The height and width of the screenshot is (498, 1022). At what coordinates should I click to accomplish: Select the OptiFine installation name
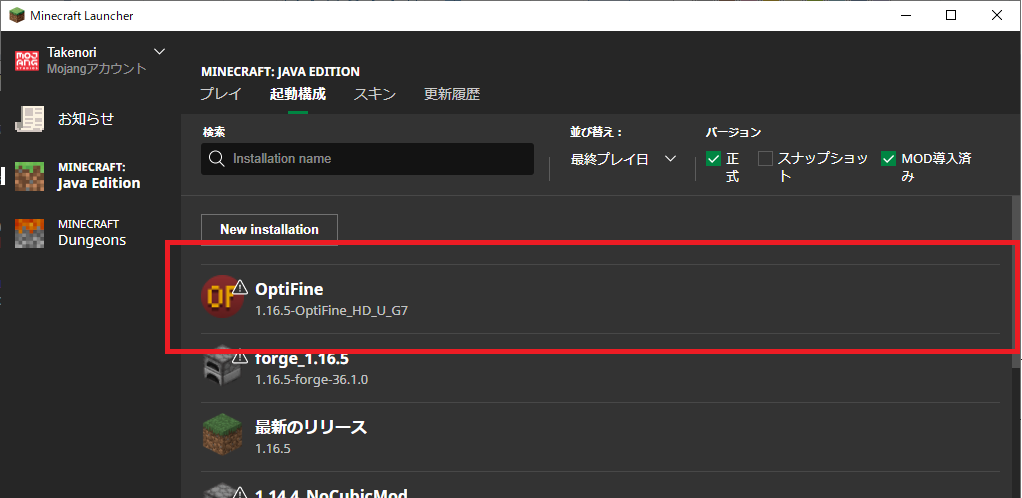289,289
